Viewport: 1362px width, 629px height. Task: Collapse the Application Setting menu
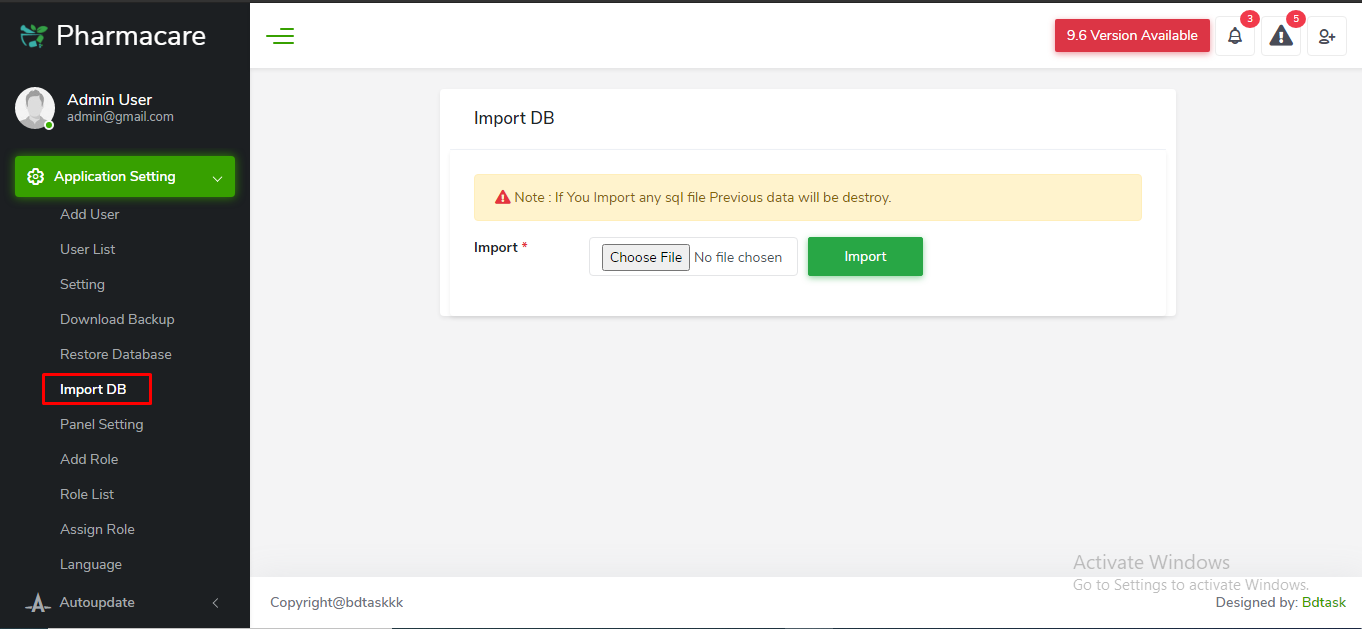[216, 177]
